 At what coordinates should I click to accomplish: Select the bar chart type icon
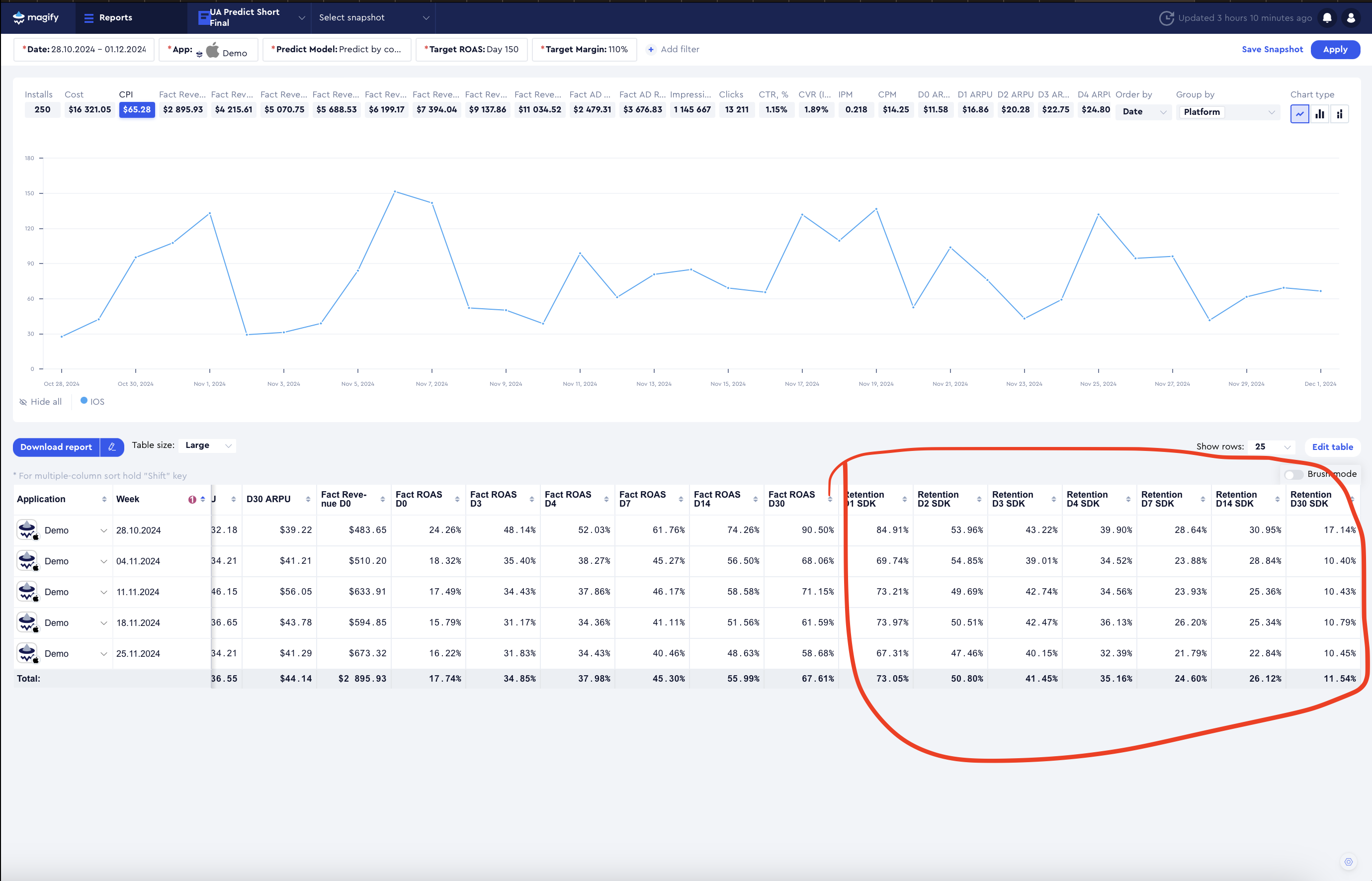pos(1319,114)
